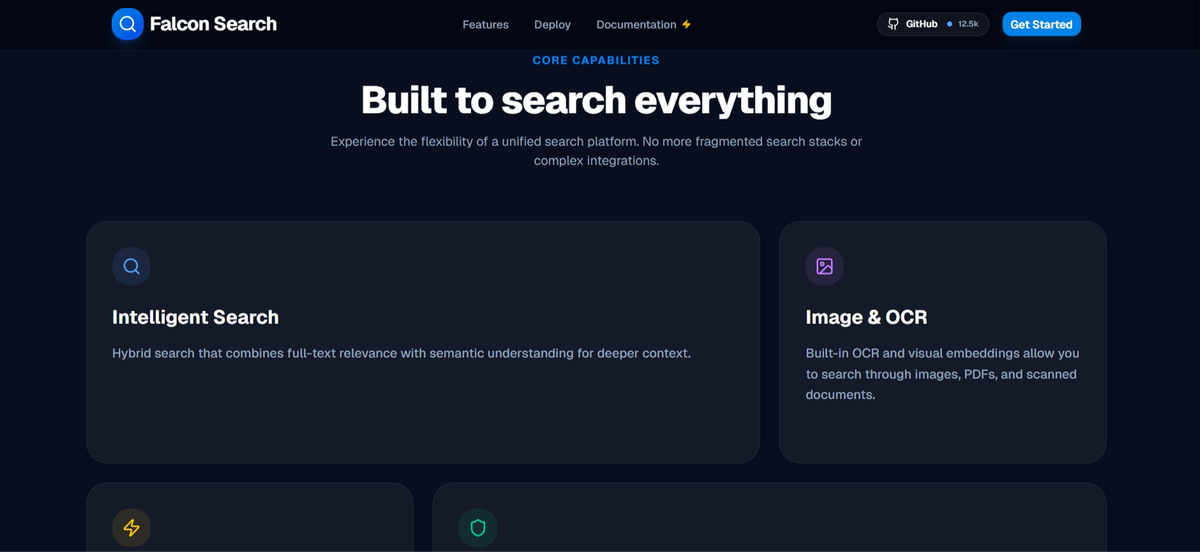Open the Documentation navigation link

(x=636, y=24)
